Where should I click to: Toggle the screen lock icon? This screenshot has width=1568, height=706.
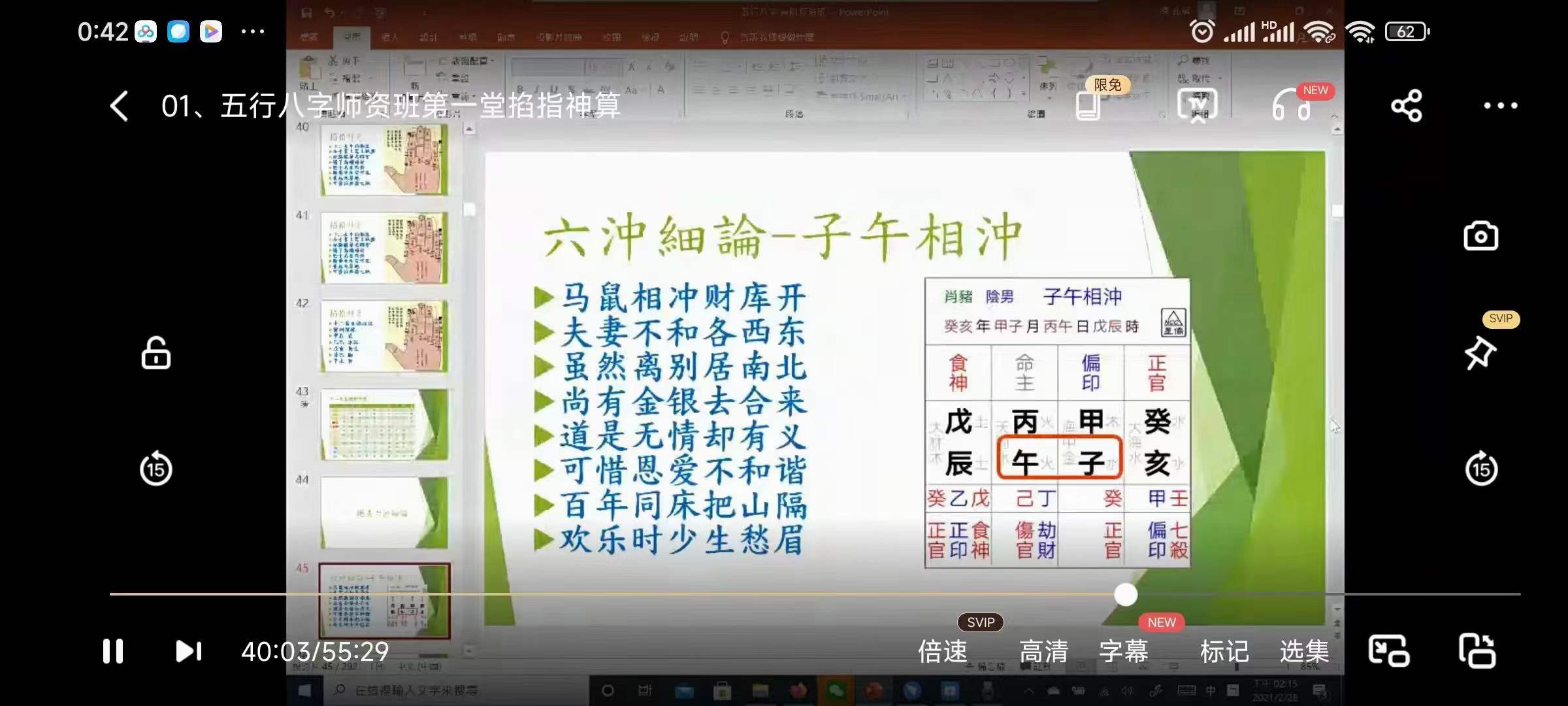coord(154,353)
